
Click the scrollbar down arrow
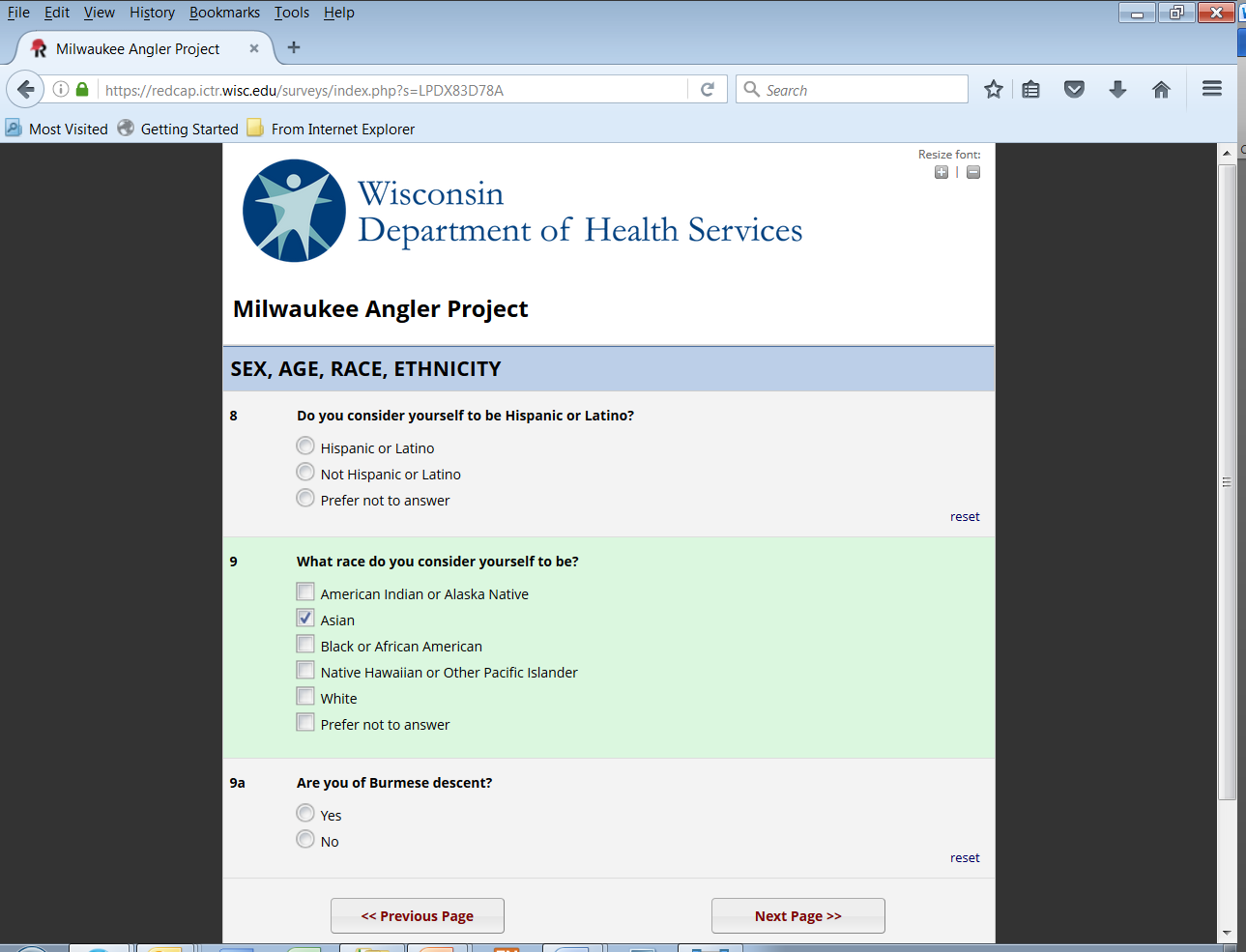coord(1227,934)
